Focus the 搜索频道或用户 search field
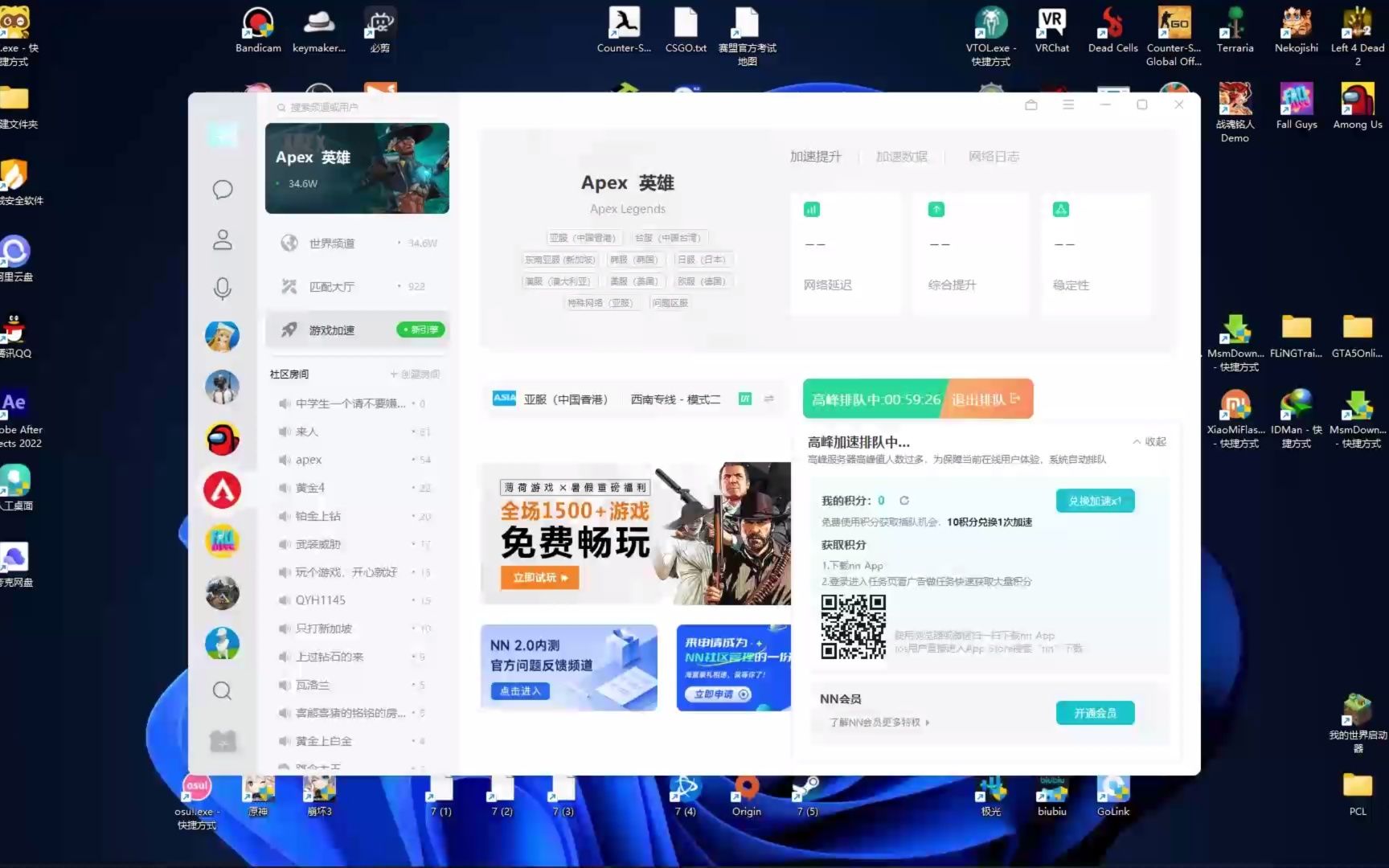Image resolution: width=1389 pixels, height=868 pixels. [x=358, y=107]
